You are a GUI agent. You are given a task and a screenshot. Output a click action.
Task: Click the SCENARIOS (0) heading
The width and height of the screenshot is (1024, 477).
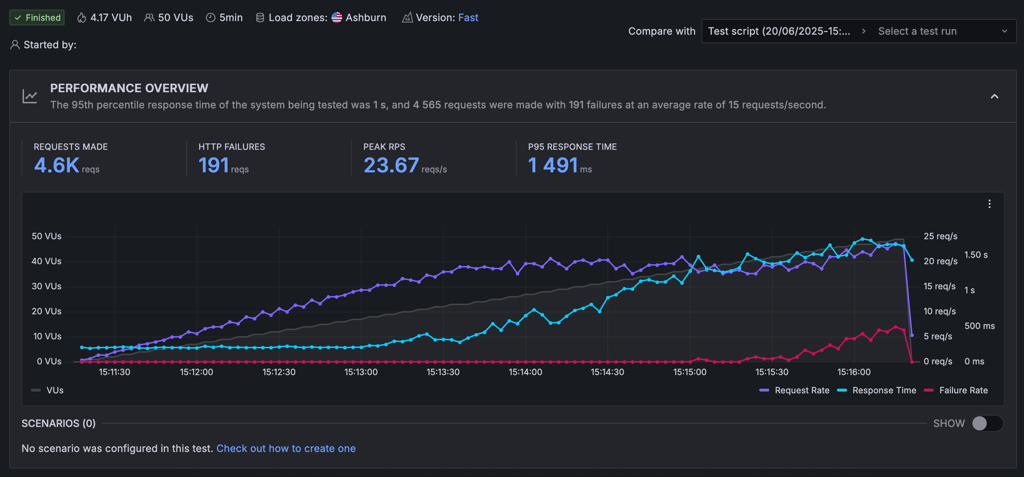pyautogui.click(x=59, y=423)
